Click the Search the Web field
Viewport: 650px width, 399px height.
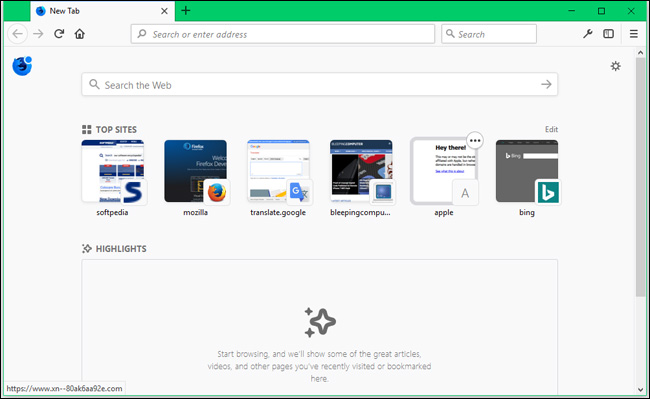(x=319, y=85)
